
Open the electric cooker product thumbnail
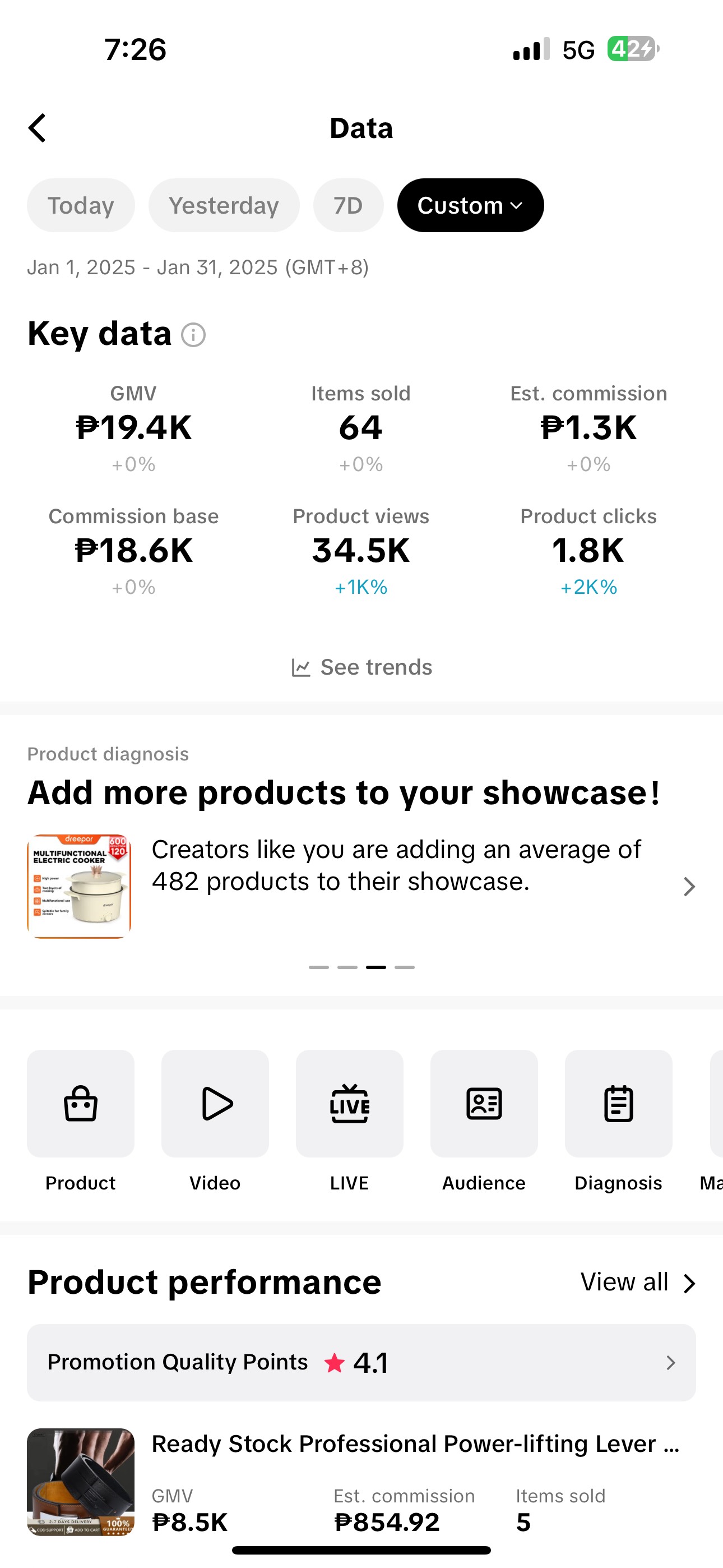click(x=79, y=886)
